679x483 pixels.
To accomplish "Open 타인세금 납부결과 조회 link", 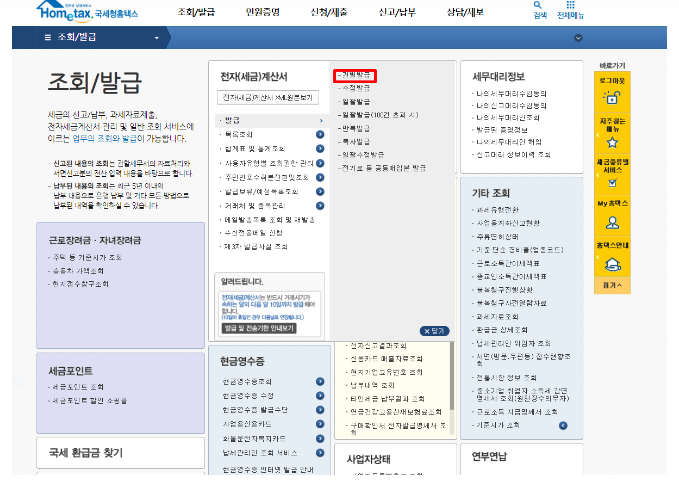I will (387, 399).
